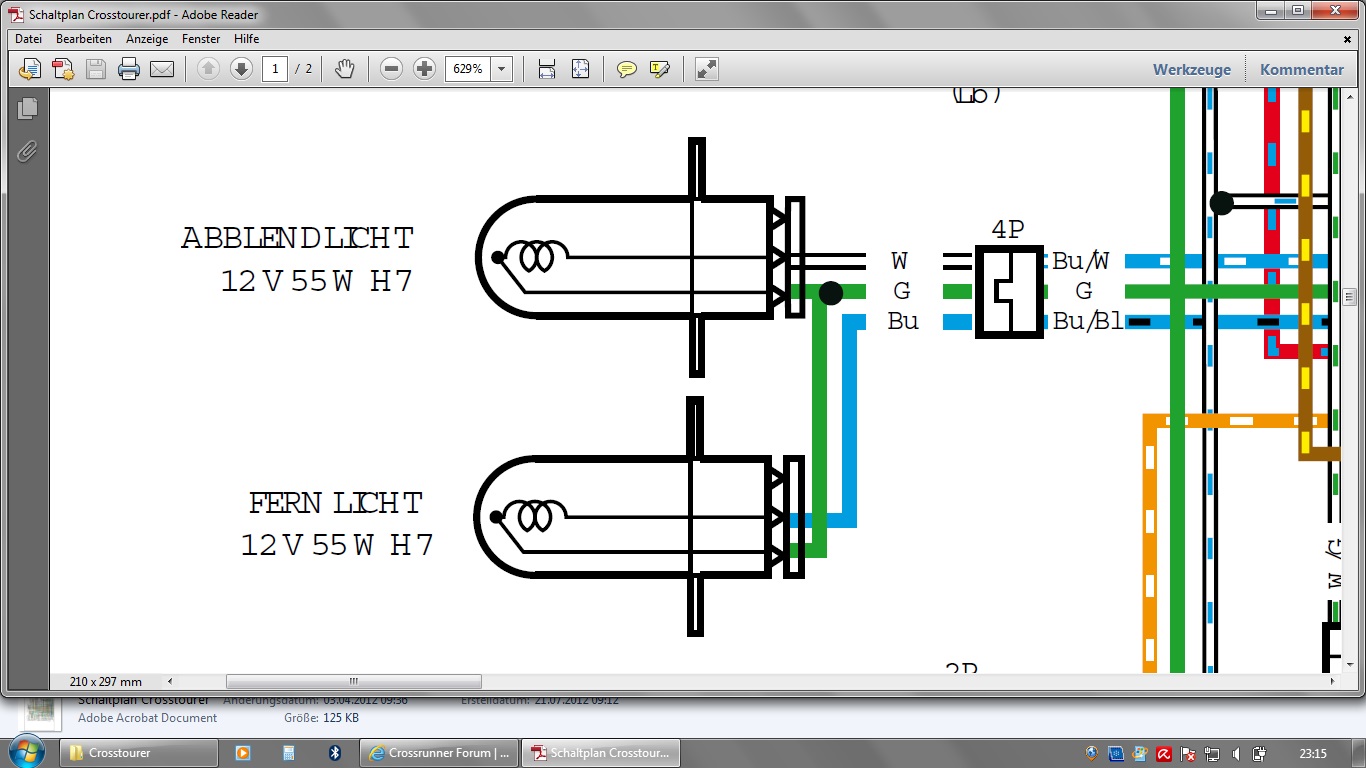Fit the page width to the window
The height and width of the screenshot is (768, 1366).
tap(547, 69)
